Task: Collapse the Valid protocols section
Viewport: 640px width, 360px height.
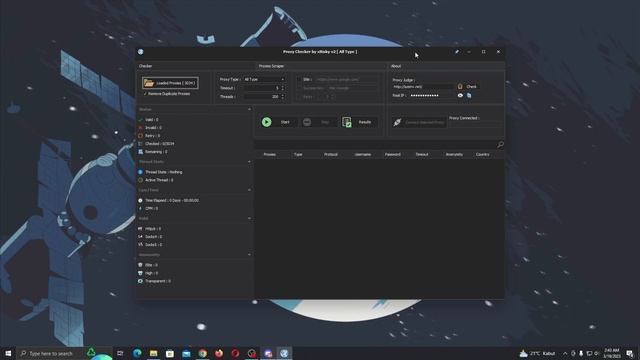Action: (249, 219)
